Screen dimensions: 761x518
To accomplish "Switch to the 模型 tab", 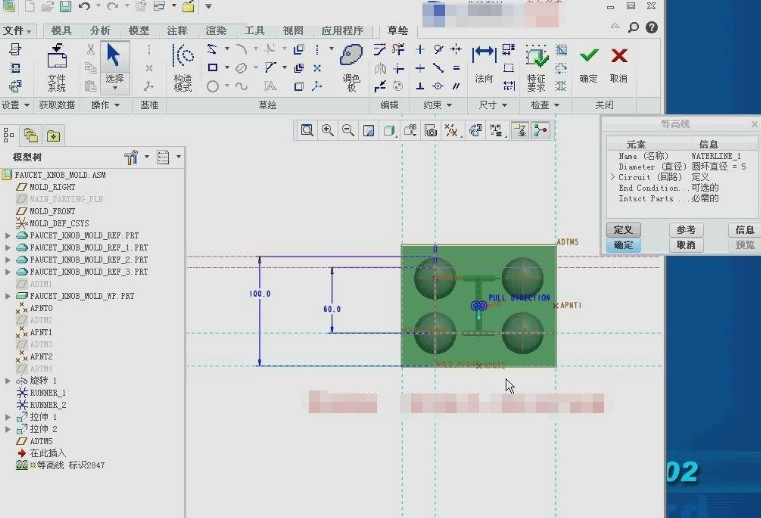I will 138,31.
